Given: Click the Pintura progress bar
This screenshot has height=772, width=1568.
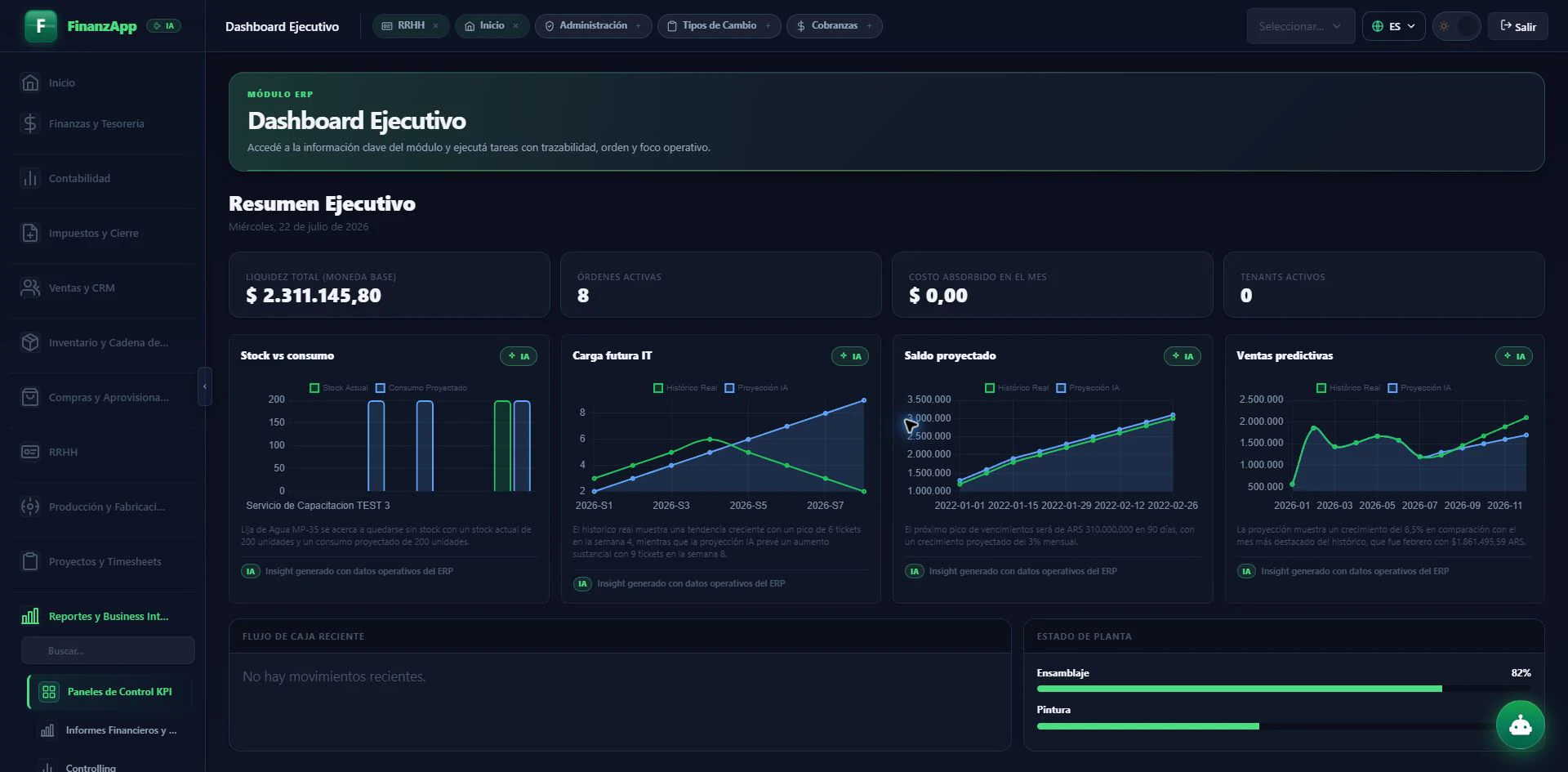Looking at the screenshot, I should click(1284, 725).
